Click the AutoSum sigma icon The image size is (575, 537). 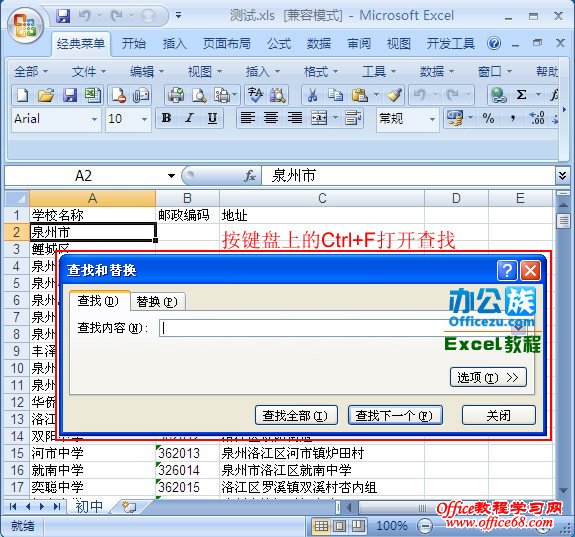(x=521, y=95)
